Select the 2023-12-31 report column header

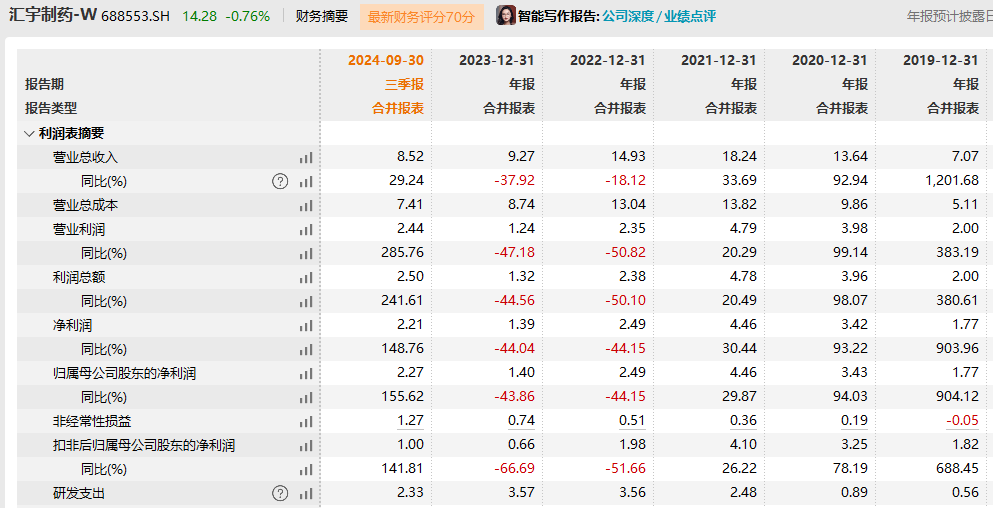pos(496,60)
